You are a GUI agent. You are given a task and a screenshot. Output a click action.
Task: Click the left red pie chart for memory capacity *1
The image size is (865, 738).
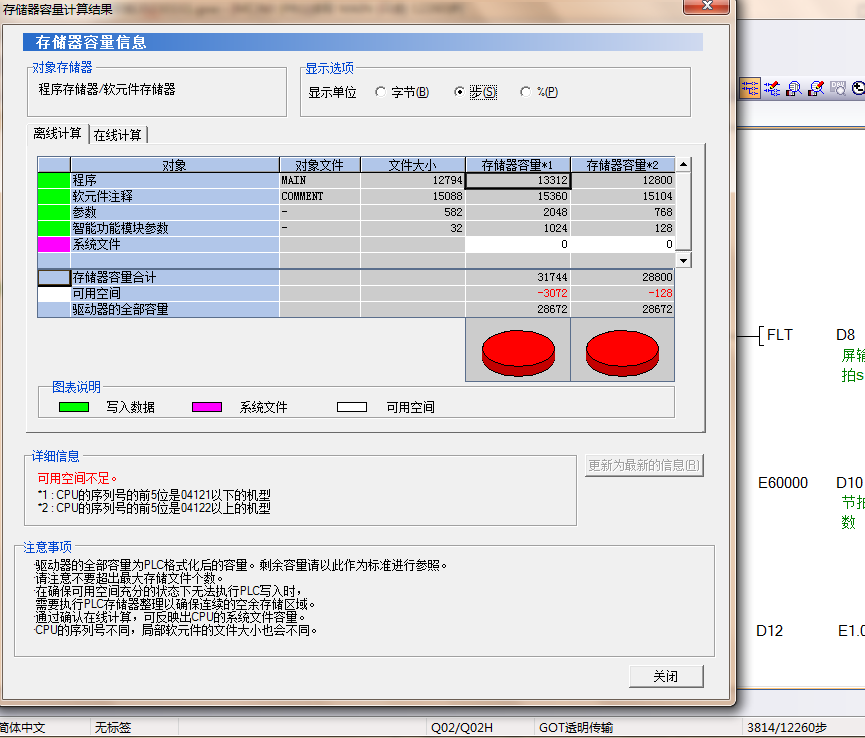[x=517, y=351]
